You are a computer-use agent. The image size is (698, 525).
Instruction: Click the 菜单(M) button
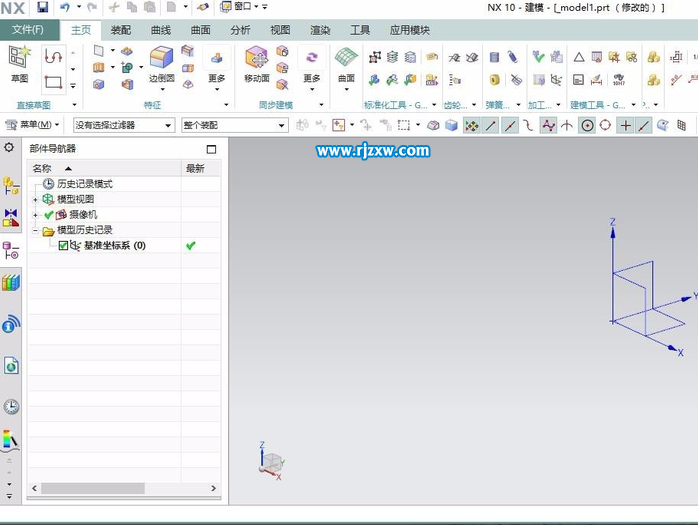(33, 125)
